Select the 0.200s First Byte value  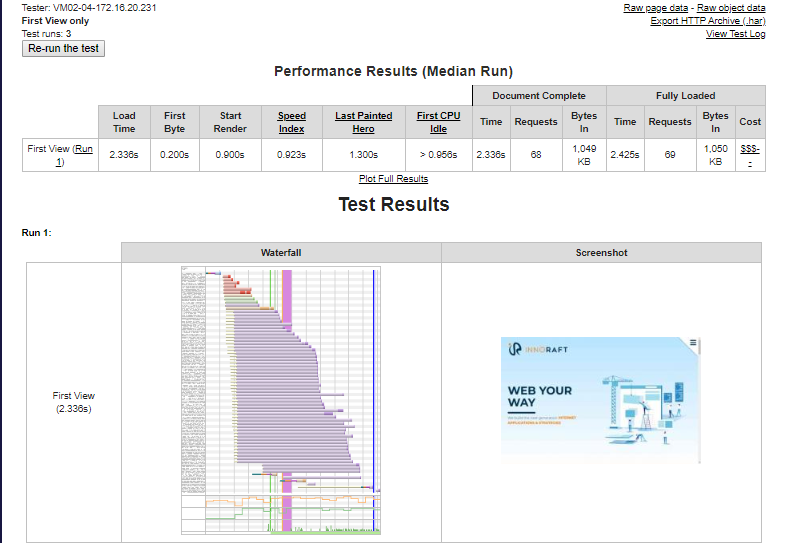pos(174,155)
